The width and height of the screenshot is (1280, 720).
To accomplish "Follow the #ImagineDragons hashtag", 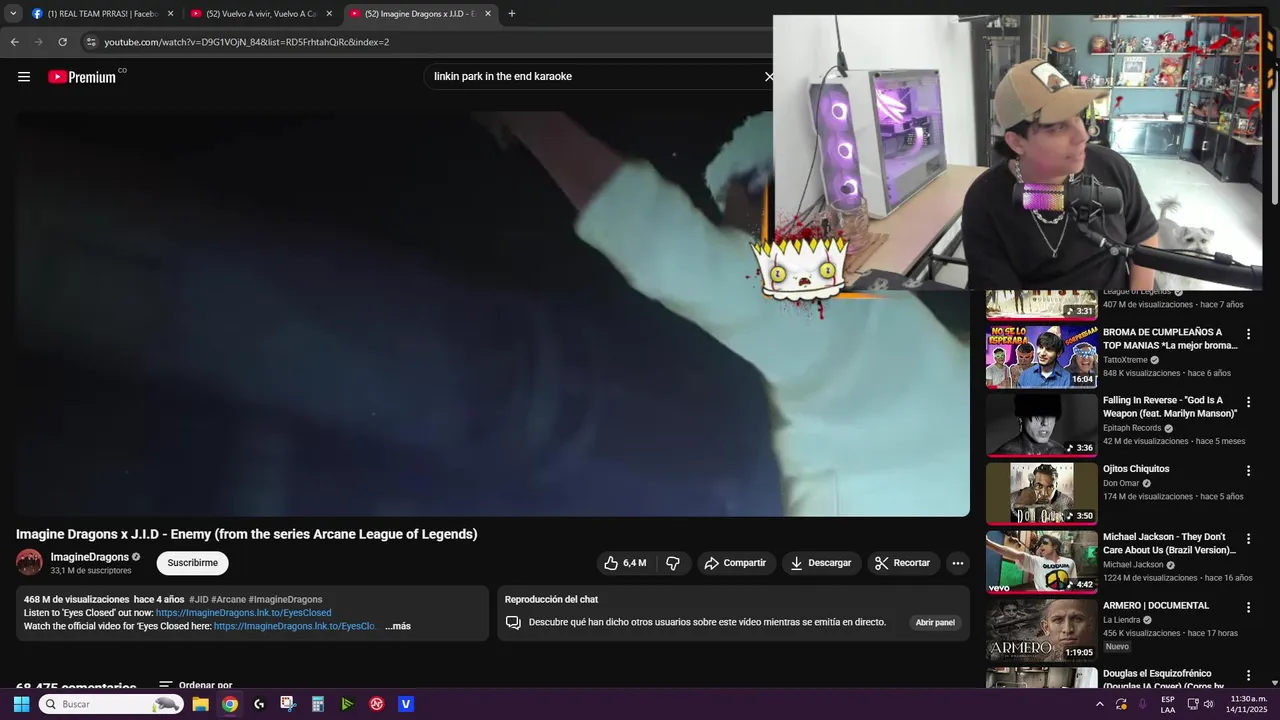I will 285,600.
